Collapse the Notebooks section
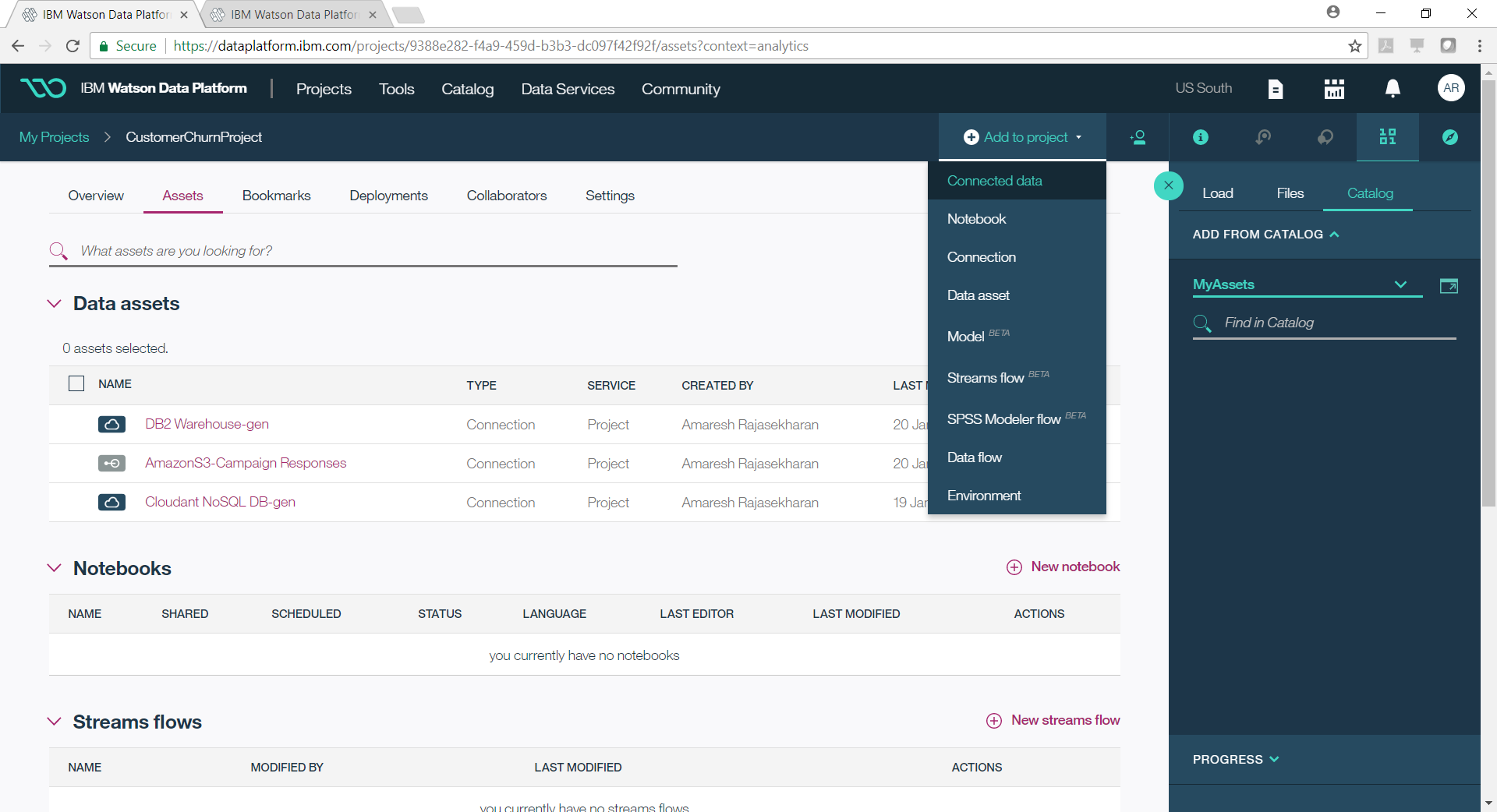The image size is (1497, 812). [55, 568]
